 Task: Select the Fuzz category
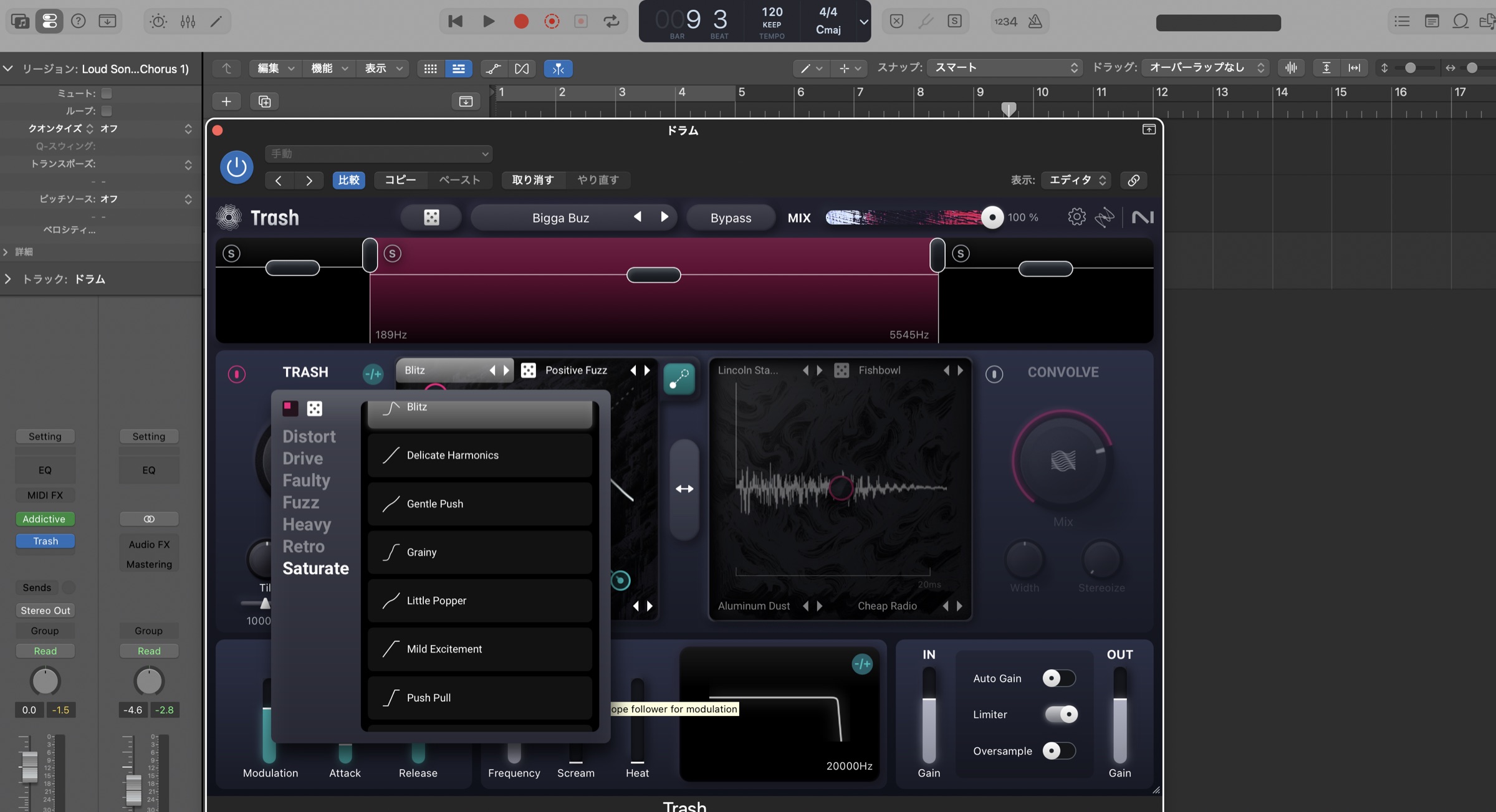pyautogui.click(x=300, y=502)
